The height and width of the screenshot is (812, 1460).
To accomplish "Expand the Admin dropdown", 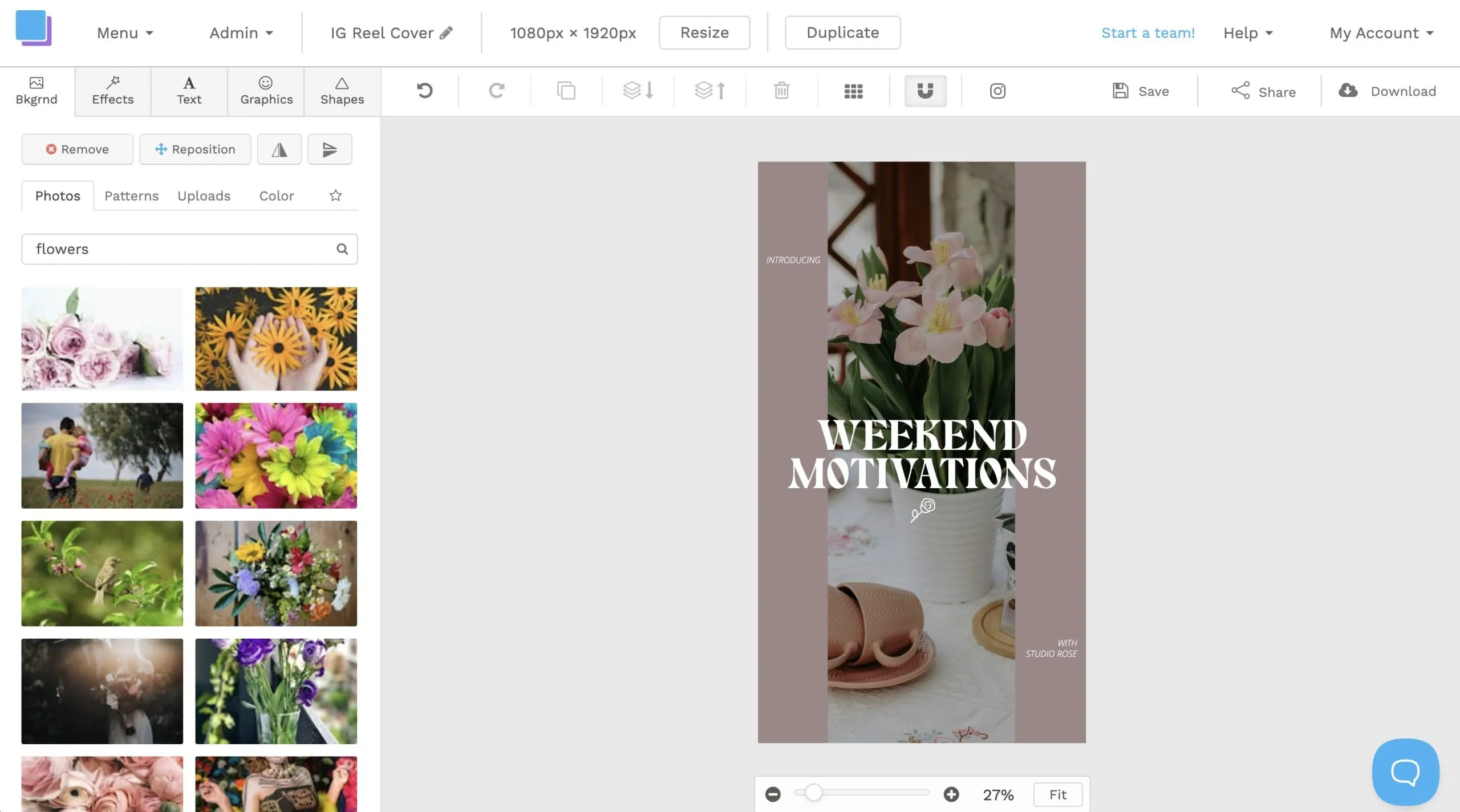I will click(x=241, y=33).
